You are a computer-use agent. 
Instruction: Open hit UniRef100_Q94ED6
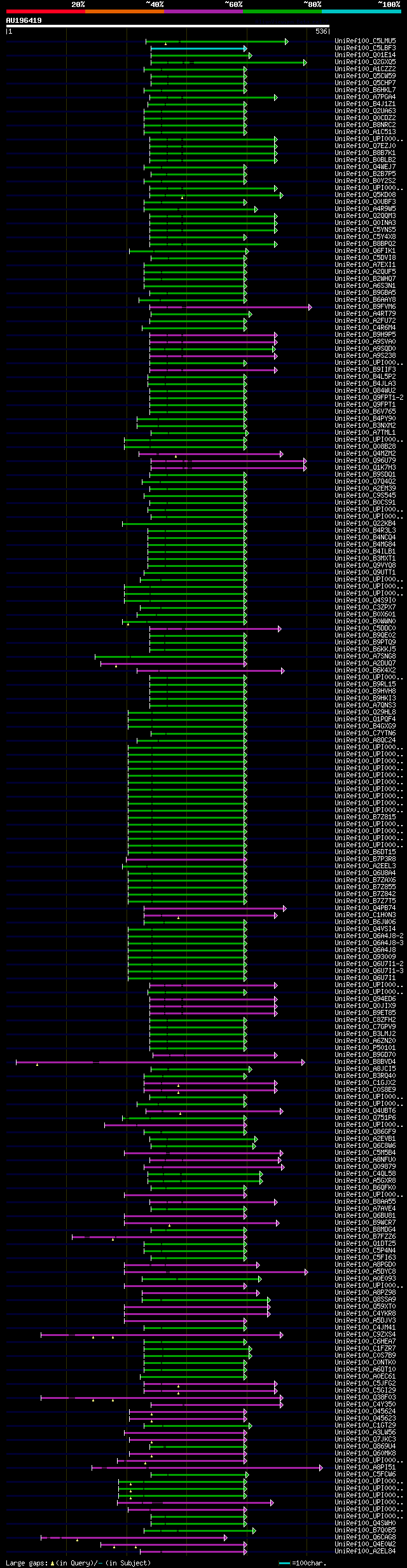pos(365,999)
